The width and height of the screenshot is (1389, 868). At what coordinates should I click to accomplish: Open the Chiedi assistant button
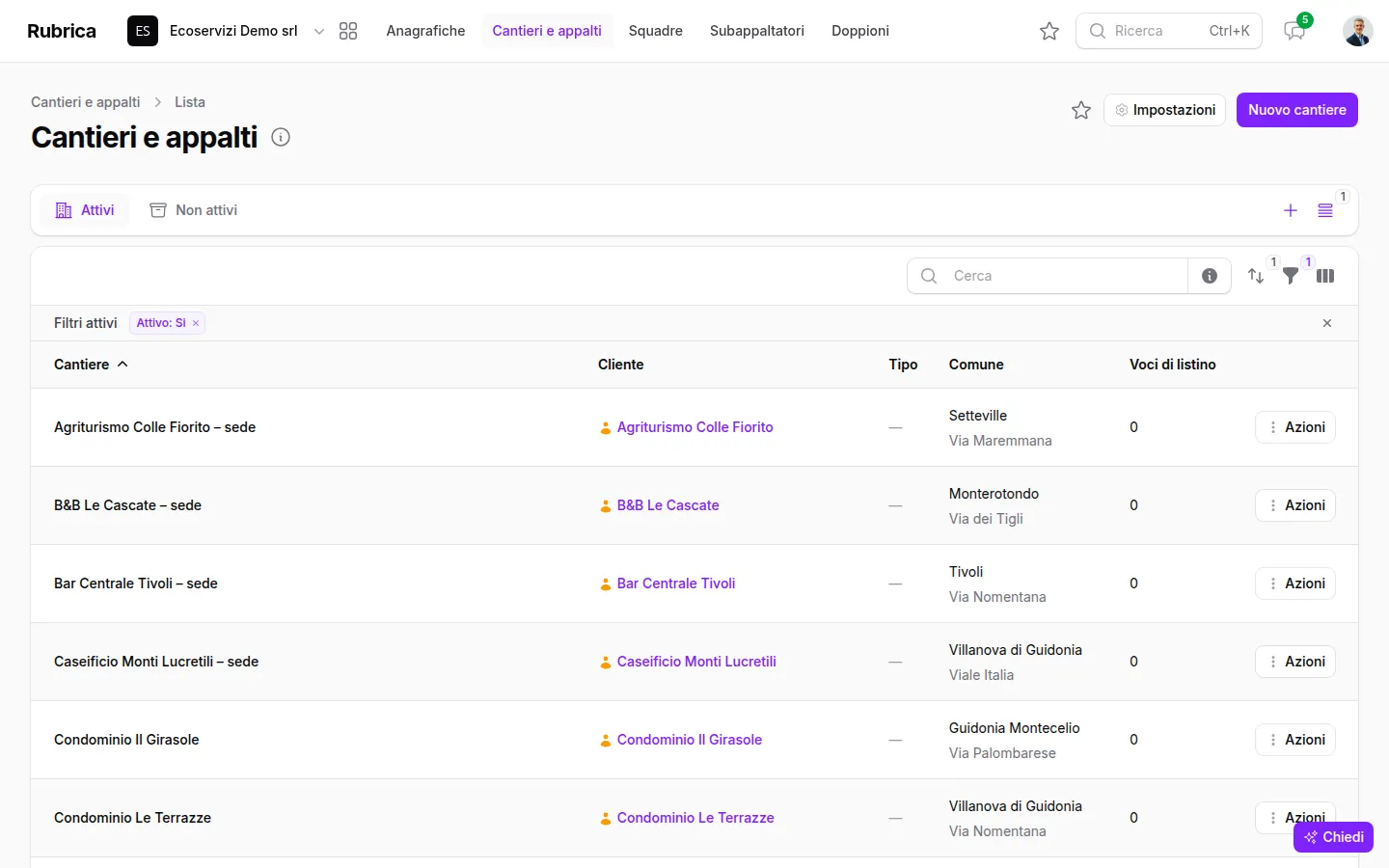point(1333,837)
